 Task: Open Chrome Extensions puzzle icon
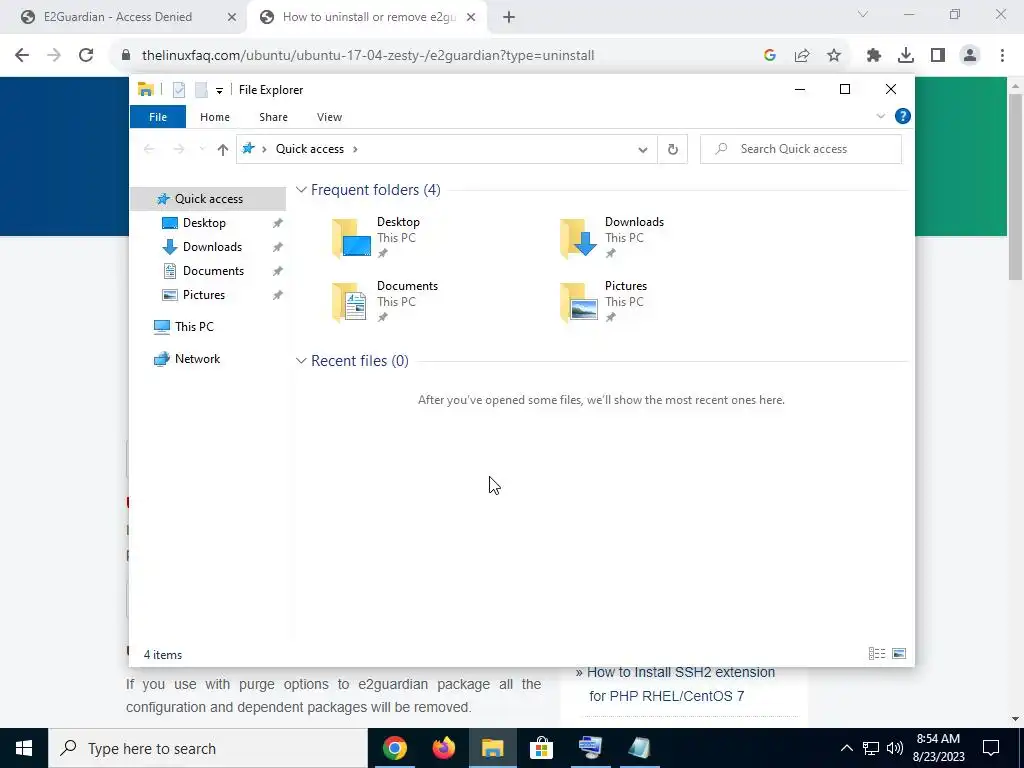[x=874, y=56]
